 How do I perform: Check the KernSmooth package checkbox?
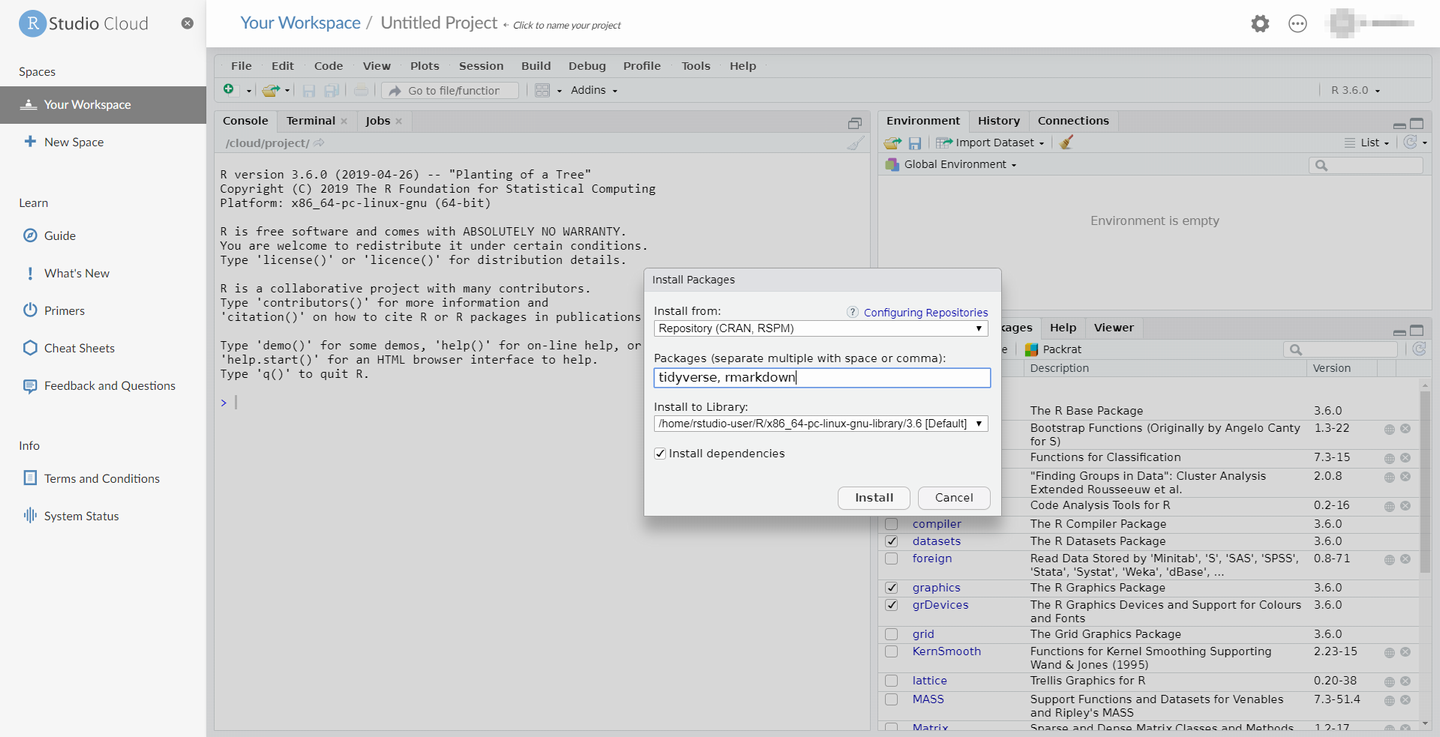(x=891, y=652)
